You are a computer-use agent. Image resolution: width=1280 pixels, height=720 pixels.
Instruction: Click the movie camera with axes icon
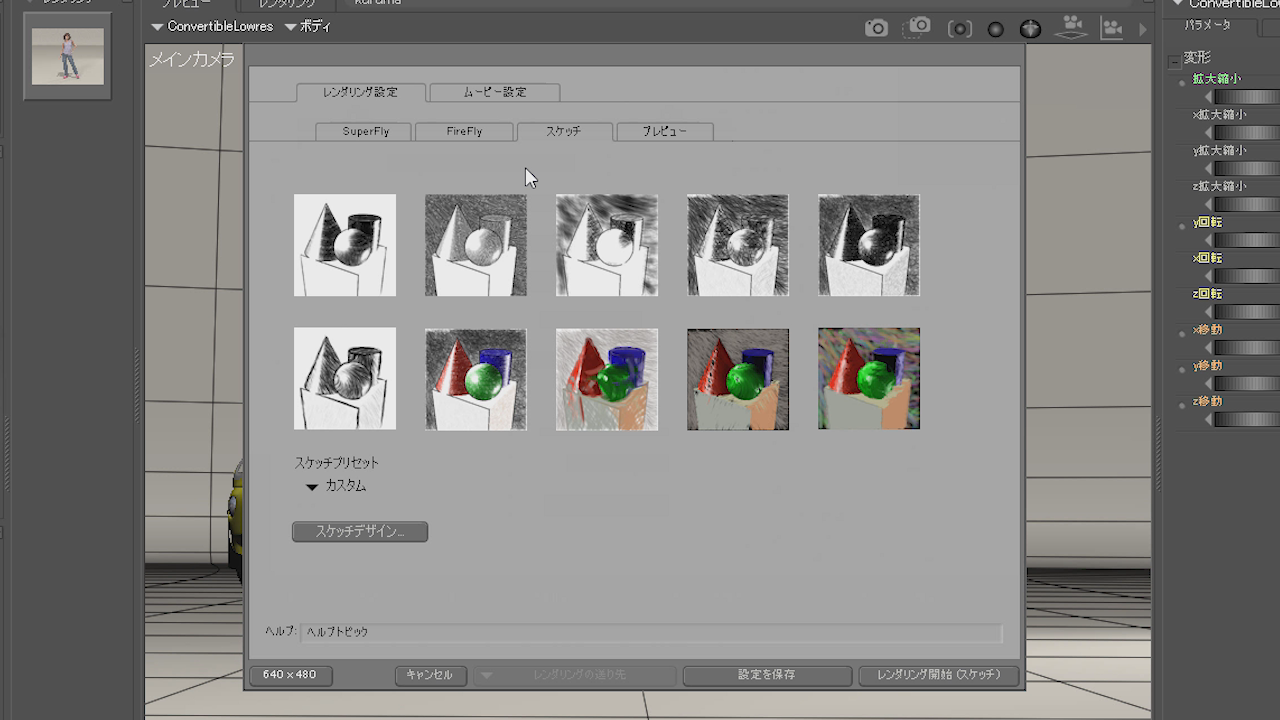[1112, 28]
